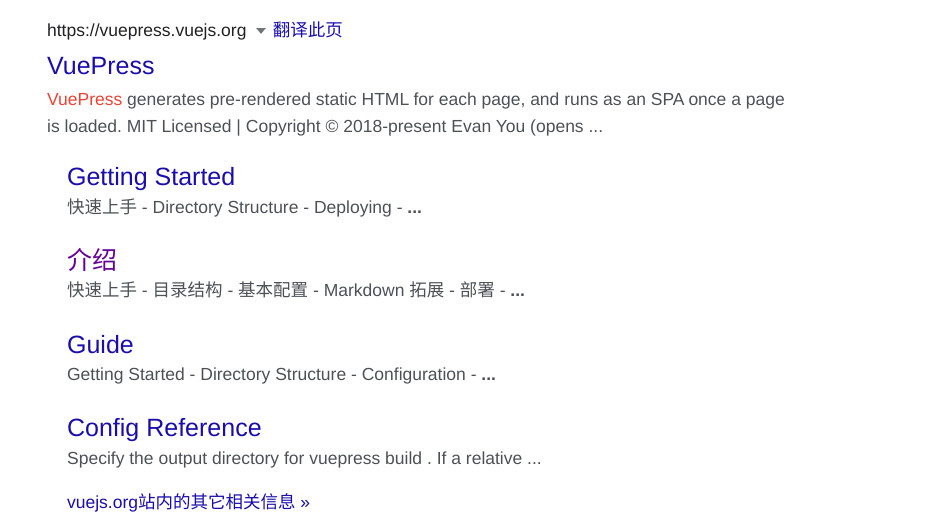Image resolution: width=933 pixels, height=529 pixels.
Task: Click the 'Specify the output directory' snippet text
Action: pos(304,458)
